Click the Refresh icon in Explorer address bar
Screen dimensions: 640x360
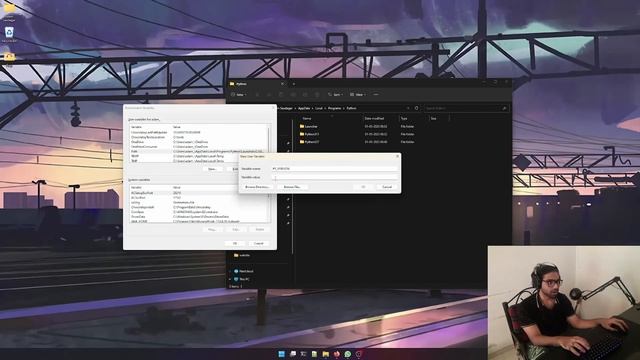pyautogui.click(x=416, y=108)
